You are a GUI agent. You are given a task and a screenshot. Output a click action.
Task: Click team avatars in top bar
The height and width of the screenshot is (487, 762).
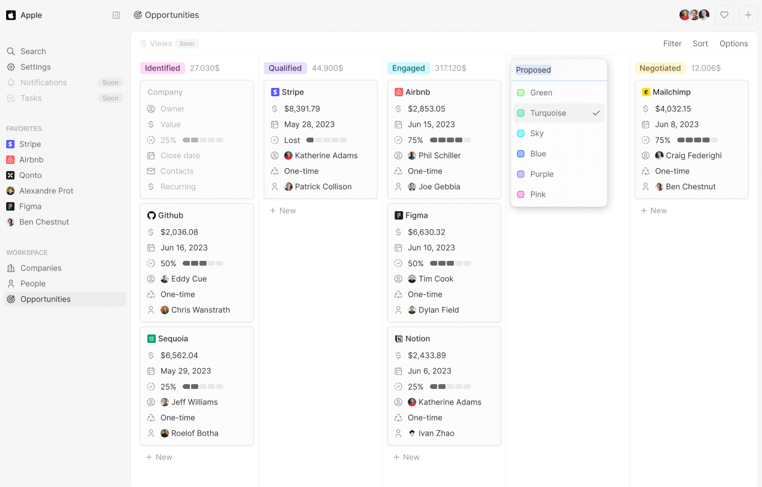pyautogui.click(x=694, y=15)
